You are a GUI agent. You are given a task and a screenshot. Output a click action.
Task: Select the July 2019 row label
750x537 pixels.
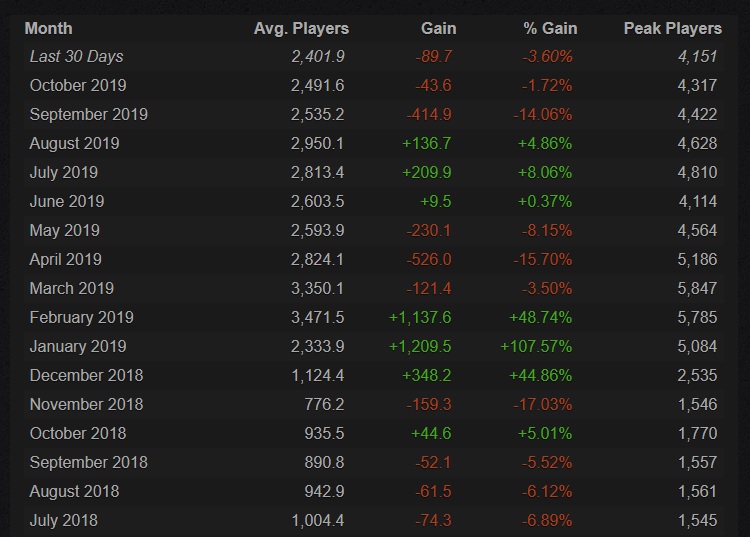(64, 172)
